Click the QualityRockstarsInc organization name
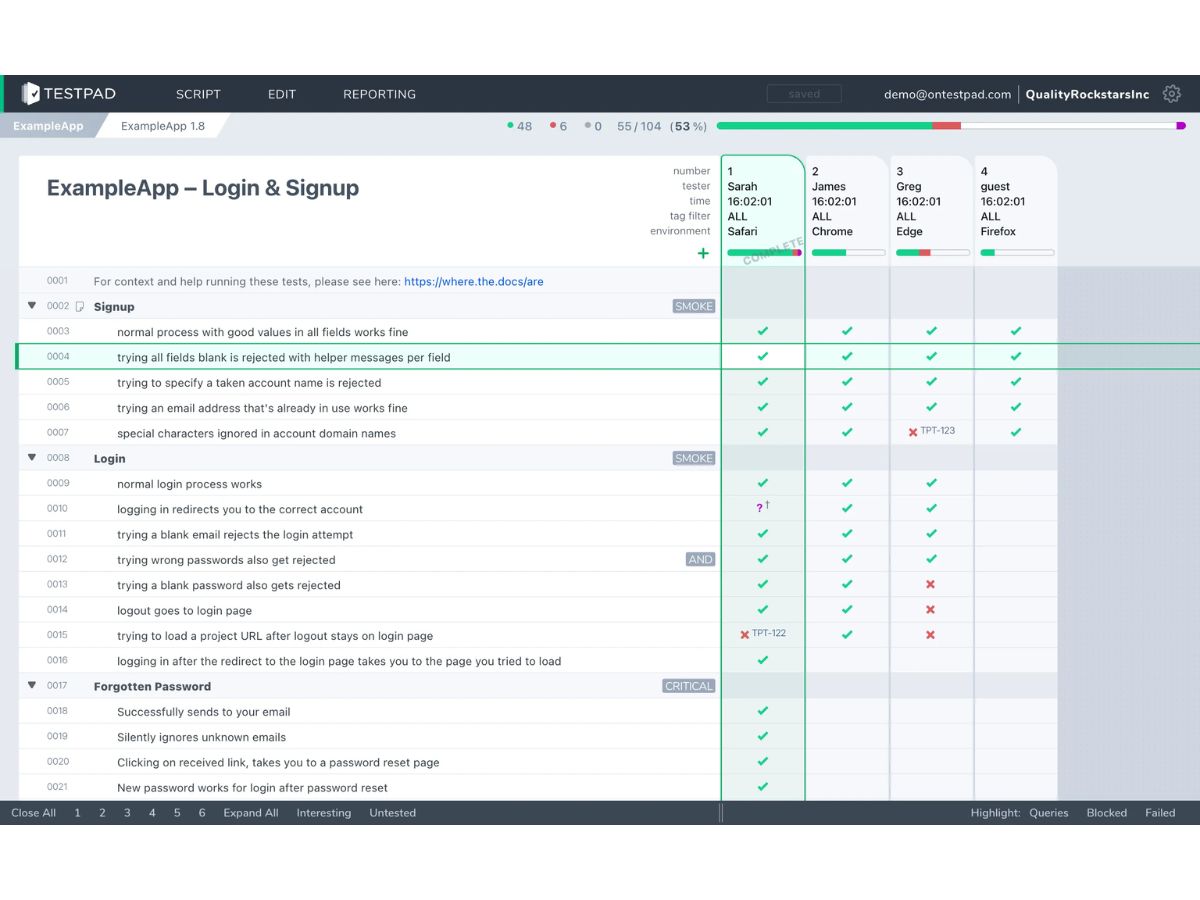Image resolution: width=1200 pixels, height=900 pixels. pyautogui.click(x=1088, y=94)
